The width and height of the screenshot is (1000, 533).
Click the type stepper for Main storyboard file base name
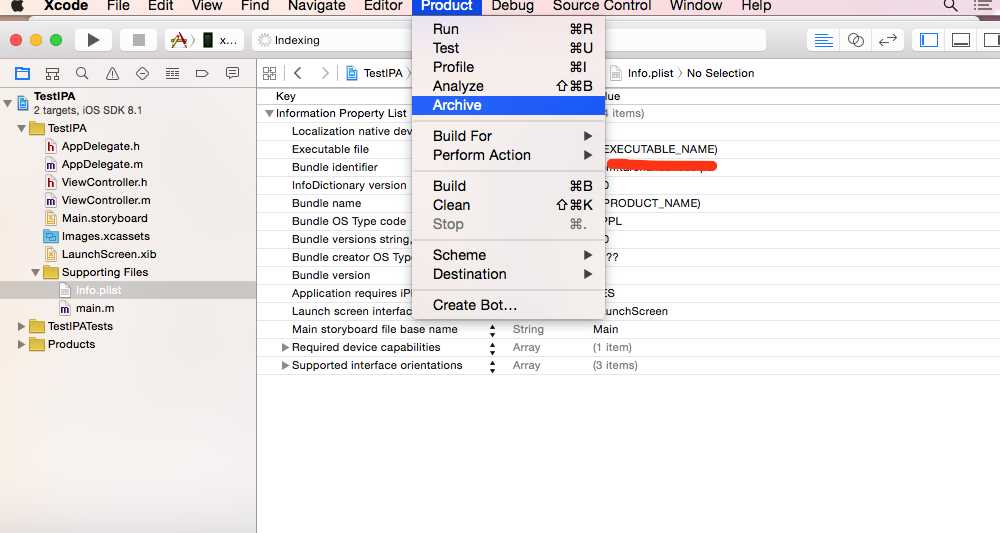[x=492, y=330]
